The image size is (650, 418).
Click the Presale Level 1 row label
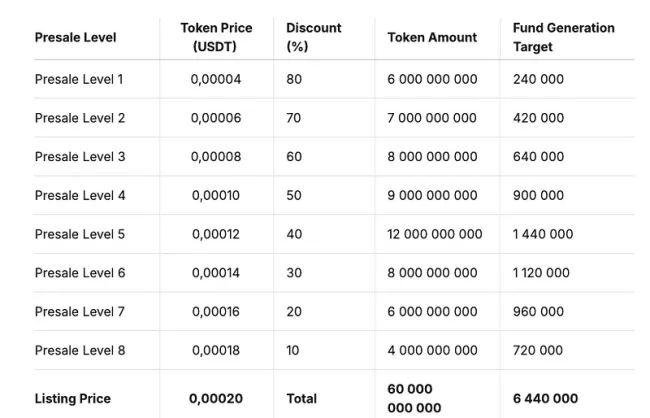(80, 79)
